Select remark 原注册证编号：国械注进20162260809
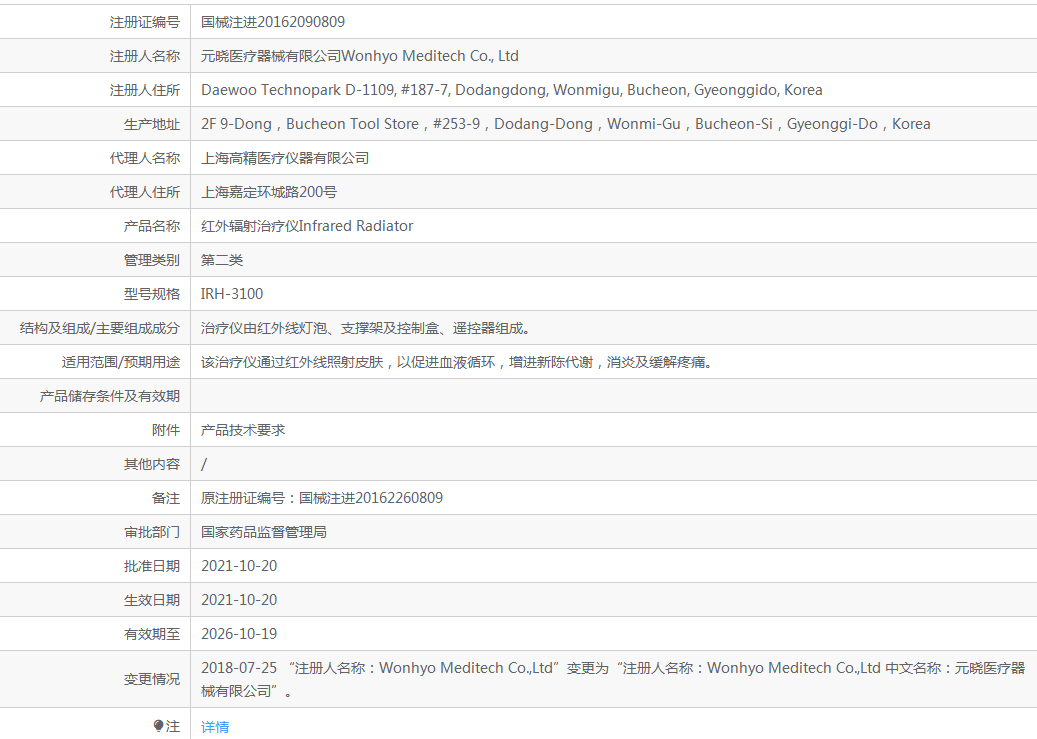Image resolution: width=1037 pixels, height=739 pixels. pos(322,498)
